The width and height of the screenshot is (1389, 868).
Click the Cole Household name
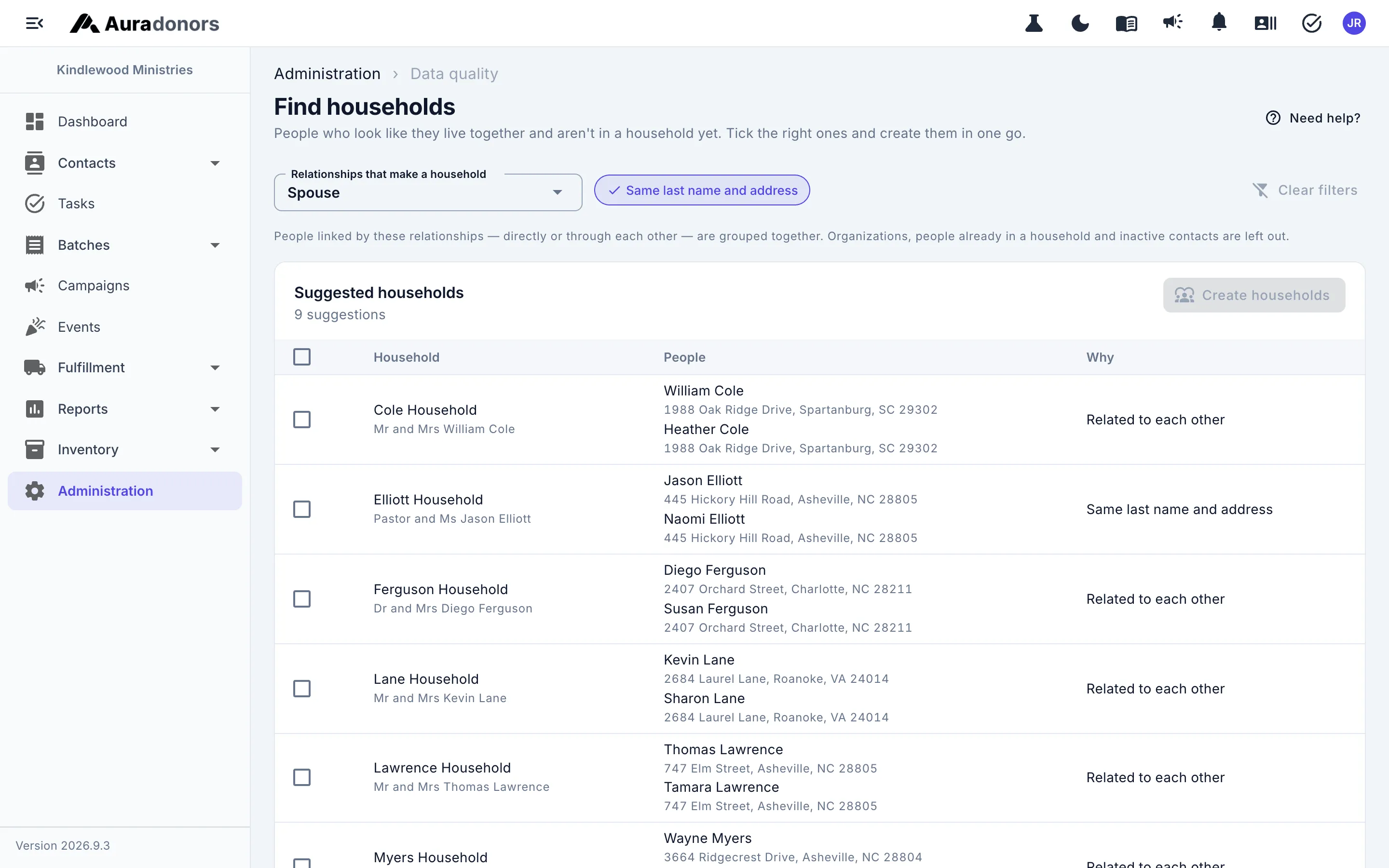pyautogui.click(x=425, y=410)
